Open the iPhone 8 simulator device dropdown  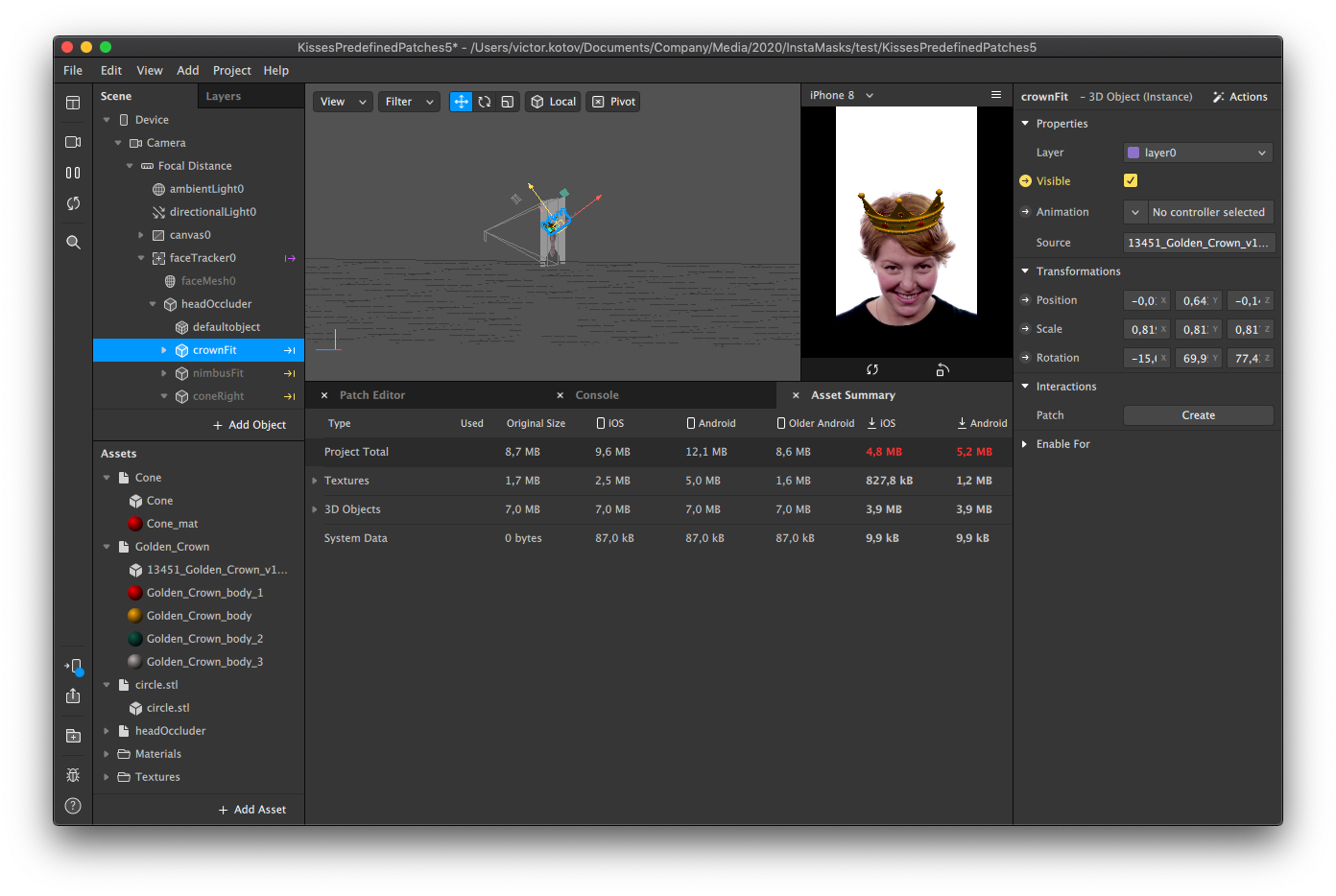pos(839,95)
